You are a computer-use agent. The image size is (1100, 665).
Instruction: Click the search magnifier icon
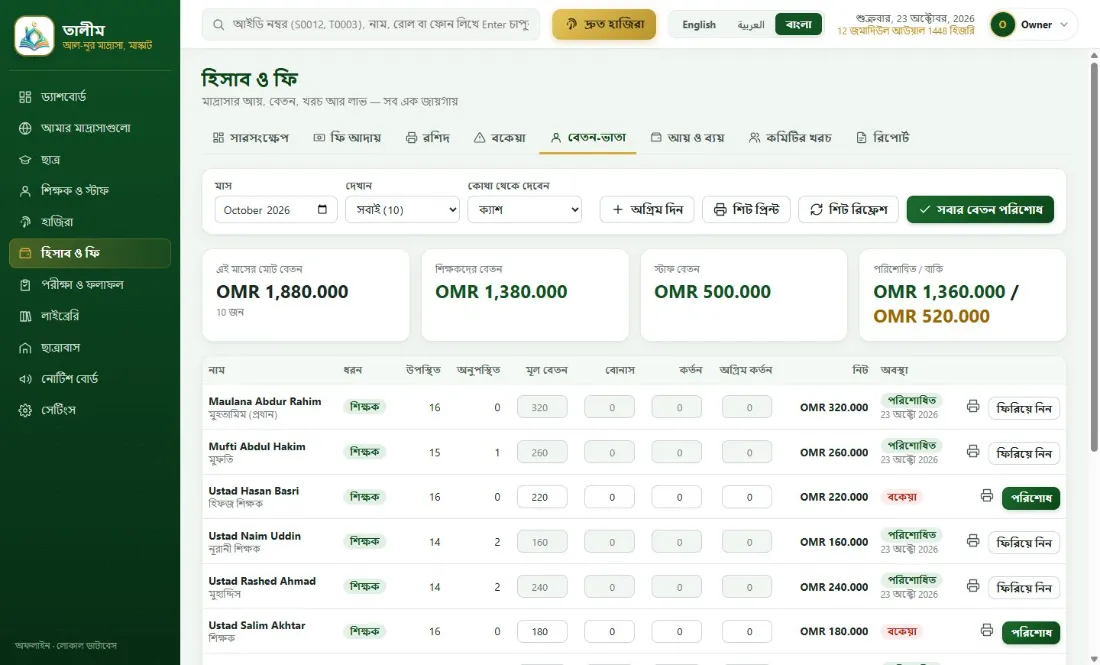click(x=219, y=25)
